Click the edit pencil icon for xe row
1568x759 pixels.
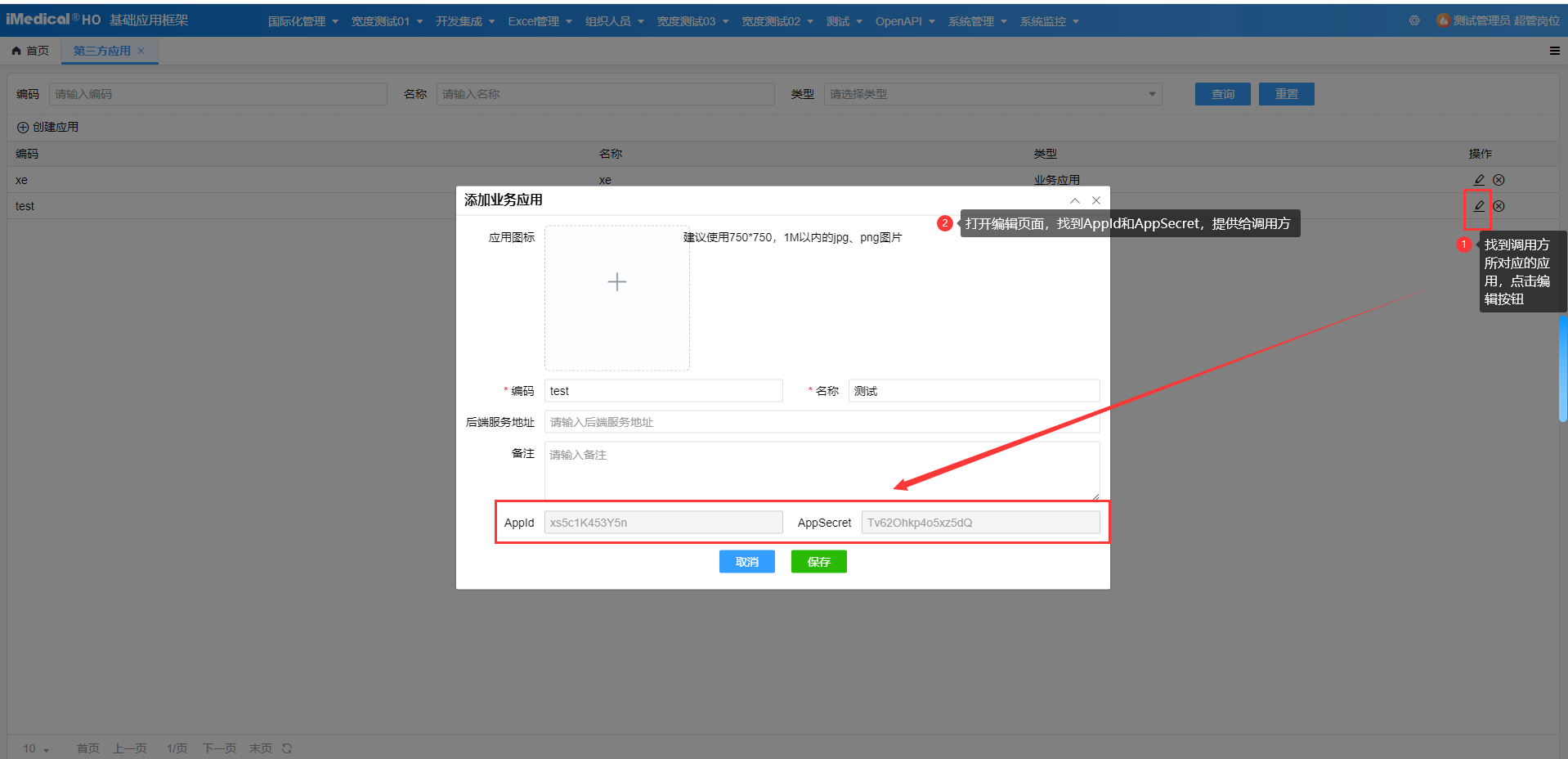[1478, 180]
